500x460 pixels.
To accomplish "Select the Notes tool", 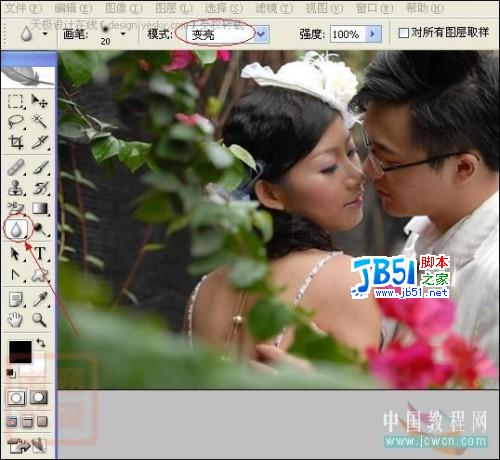I will (x=16, y=300).
